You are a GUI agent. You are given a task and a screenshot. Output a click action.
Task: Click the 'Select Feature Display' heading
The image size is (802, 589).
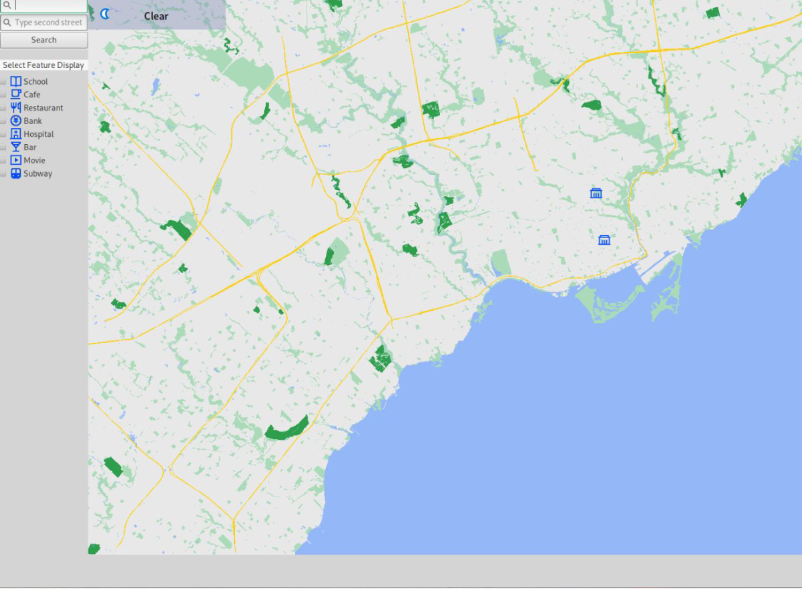(43, 65)
